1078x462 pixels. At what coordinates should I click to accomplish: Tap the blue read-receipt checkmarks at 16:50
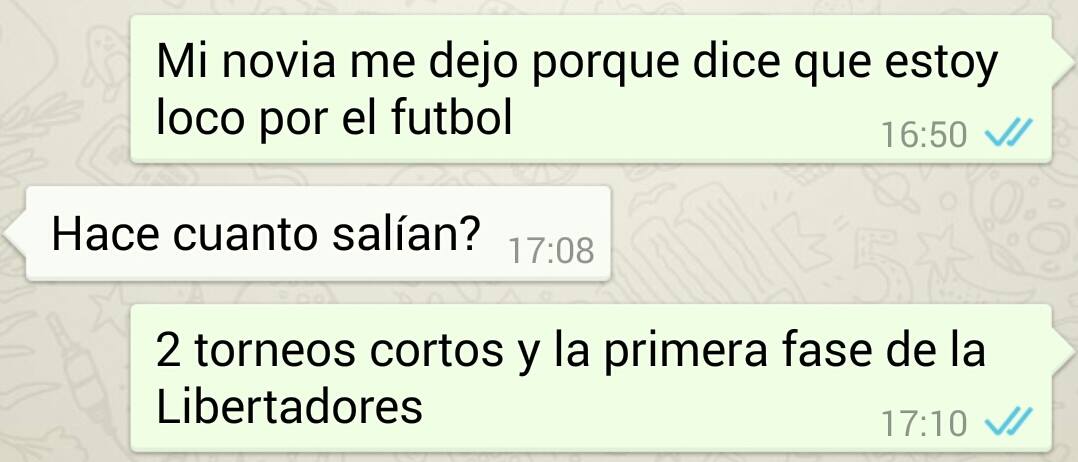coord(1009,132)
